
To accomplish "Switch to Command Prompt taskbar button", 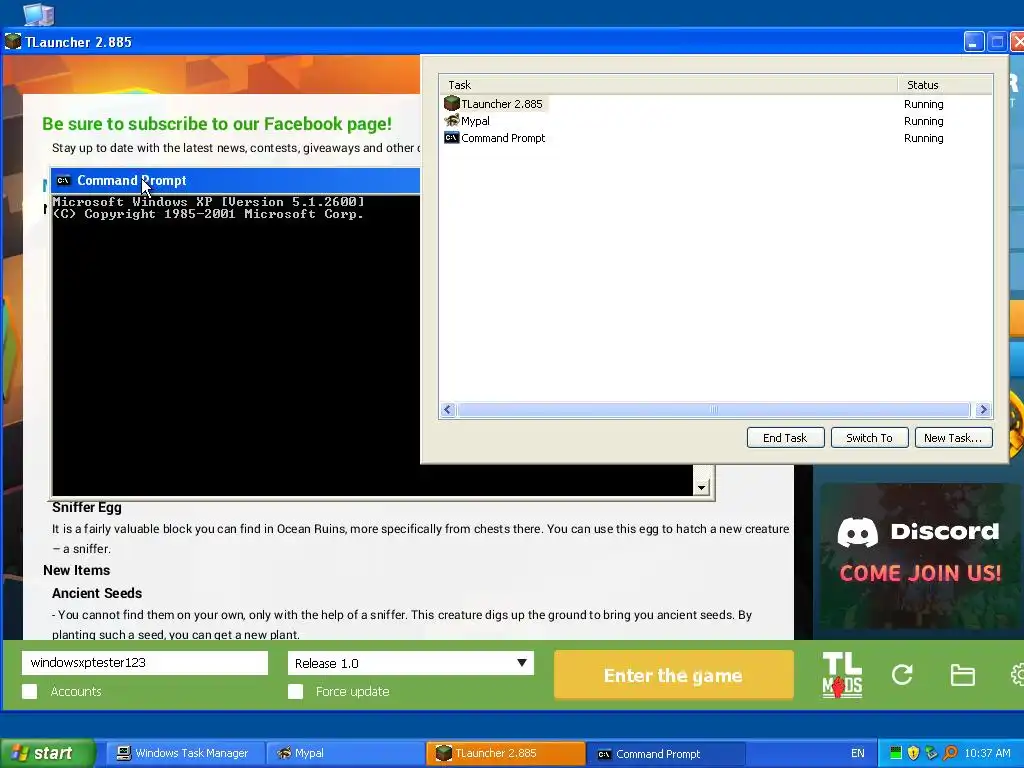I will (666, 754).
